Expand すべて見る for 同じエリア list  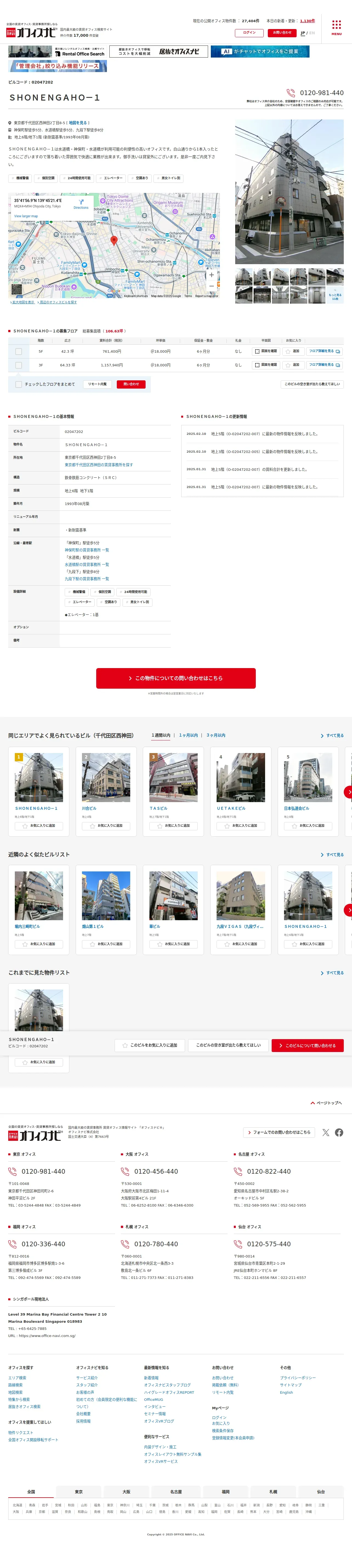[332, 736]
